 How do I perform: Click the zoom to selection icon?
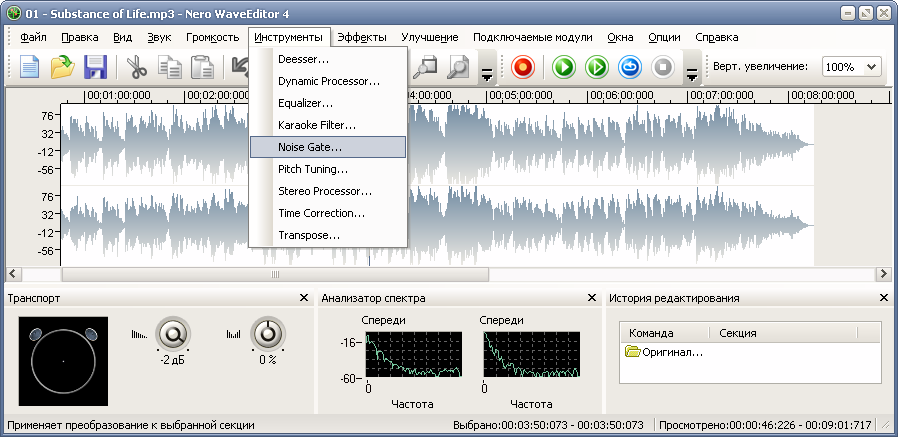[x=425, y=67]
